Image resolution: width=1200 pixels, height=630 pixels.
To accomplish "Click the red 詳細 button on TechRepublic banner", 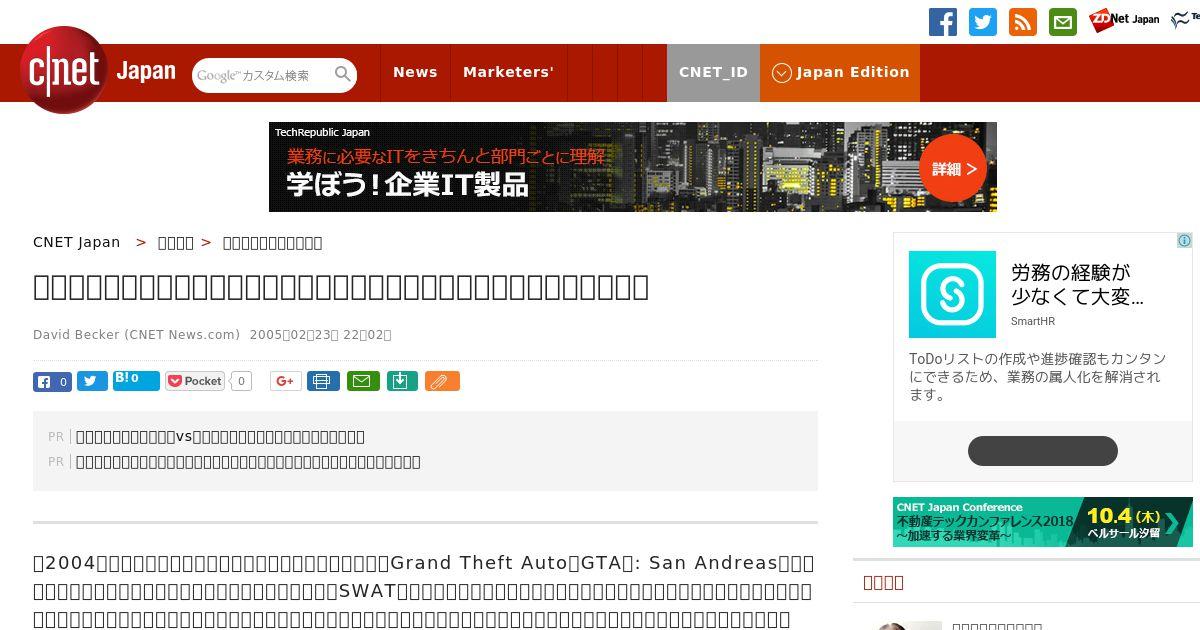I will (953, 169).
